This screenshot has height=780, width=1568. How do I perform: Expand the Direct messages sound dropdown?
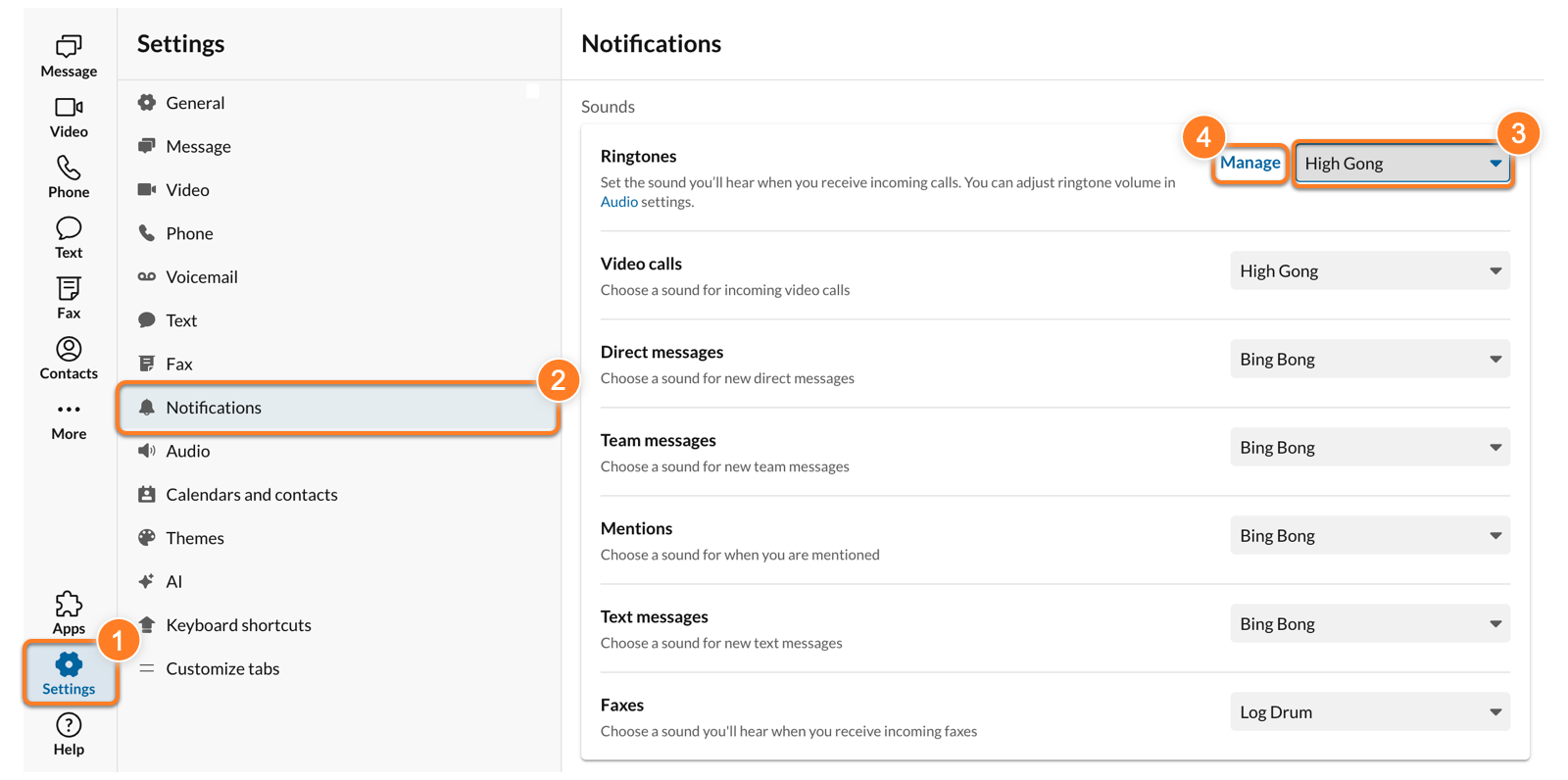click(x=1369, y=359)
